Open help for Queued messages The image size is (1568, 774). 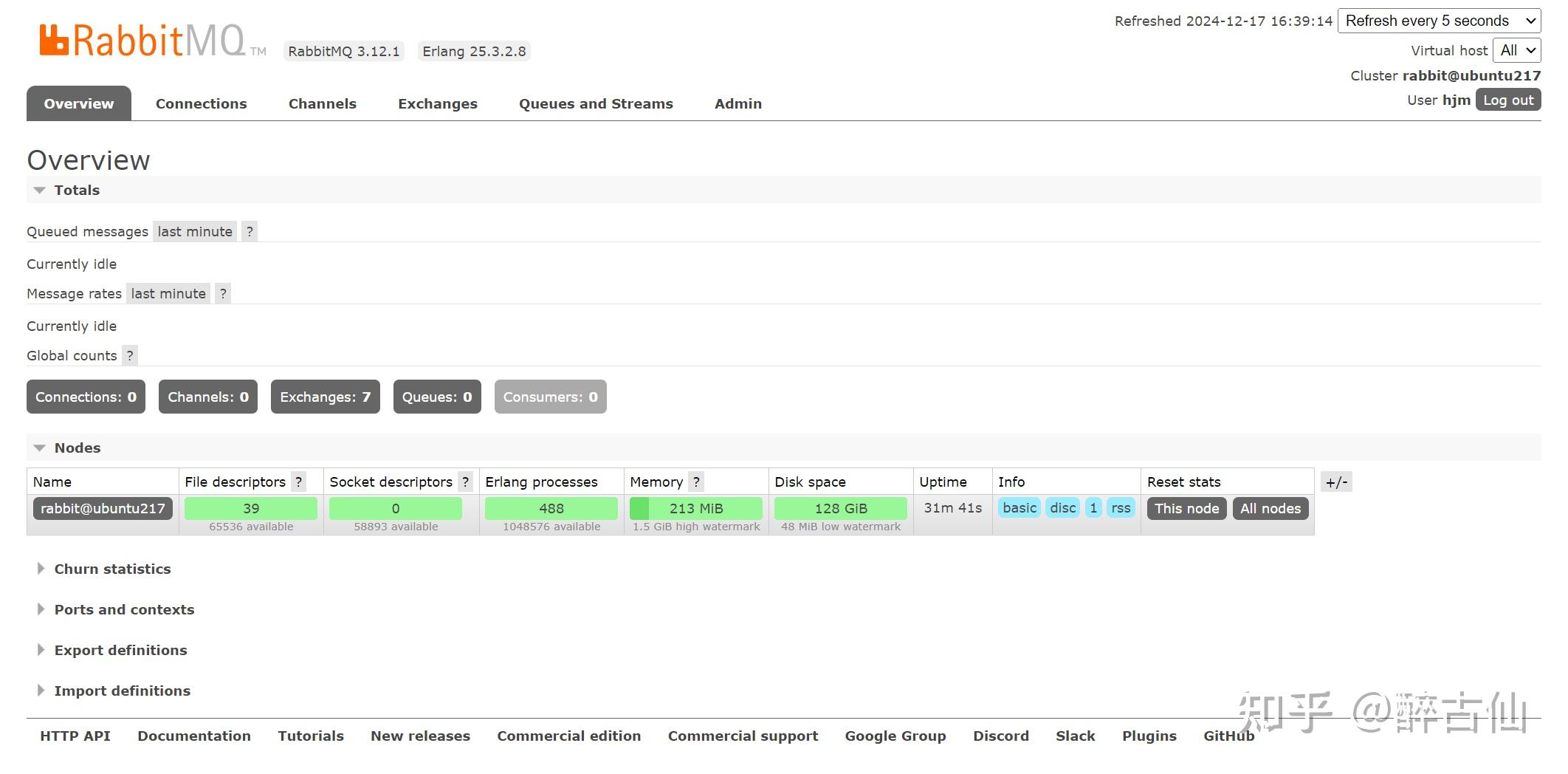pos(250,232)
